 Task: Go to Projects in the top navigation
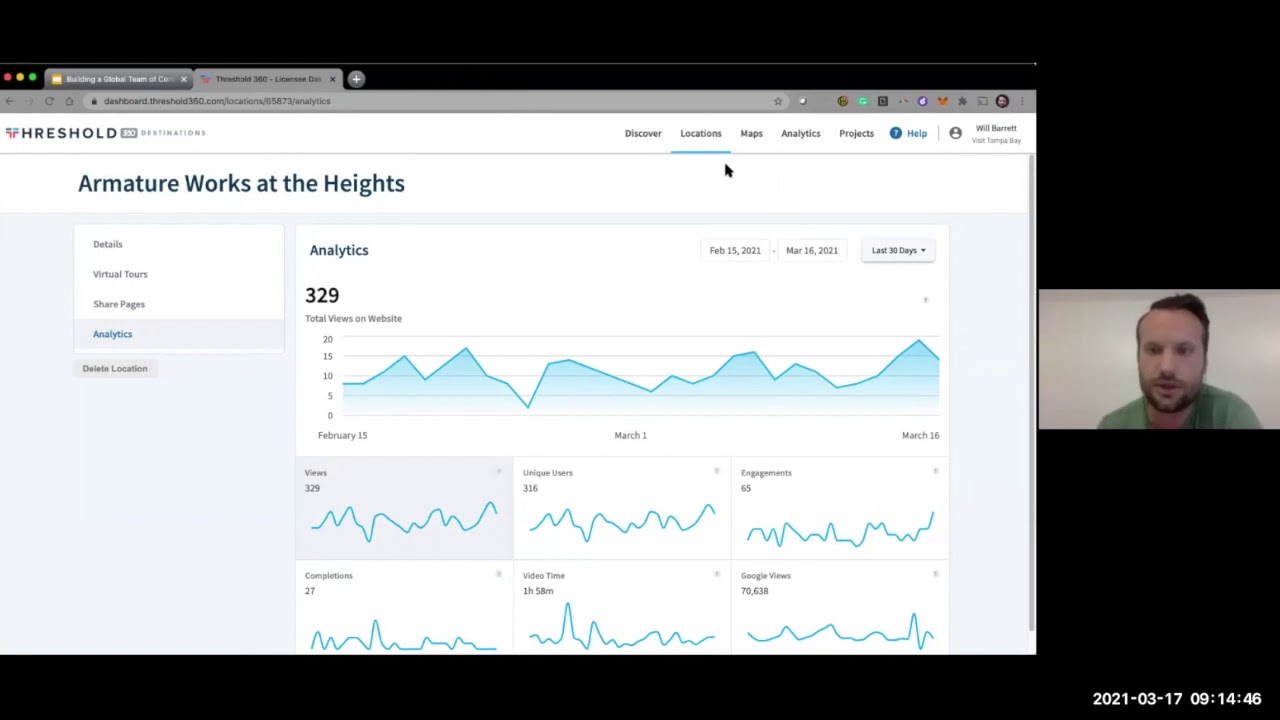pyautogui.click(x=856, y=133)
